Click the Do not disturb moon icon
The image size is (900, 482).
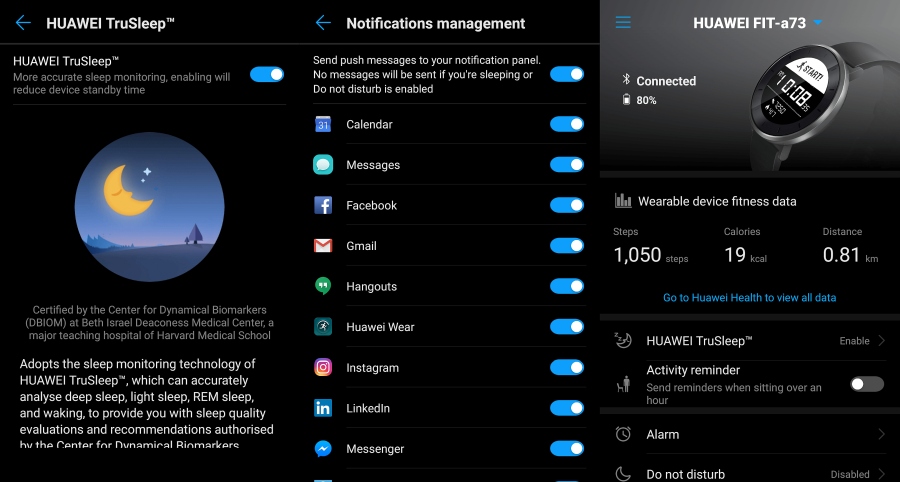[x=623, y=474]
